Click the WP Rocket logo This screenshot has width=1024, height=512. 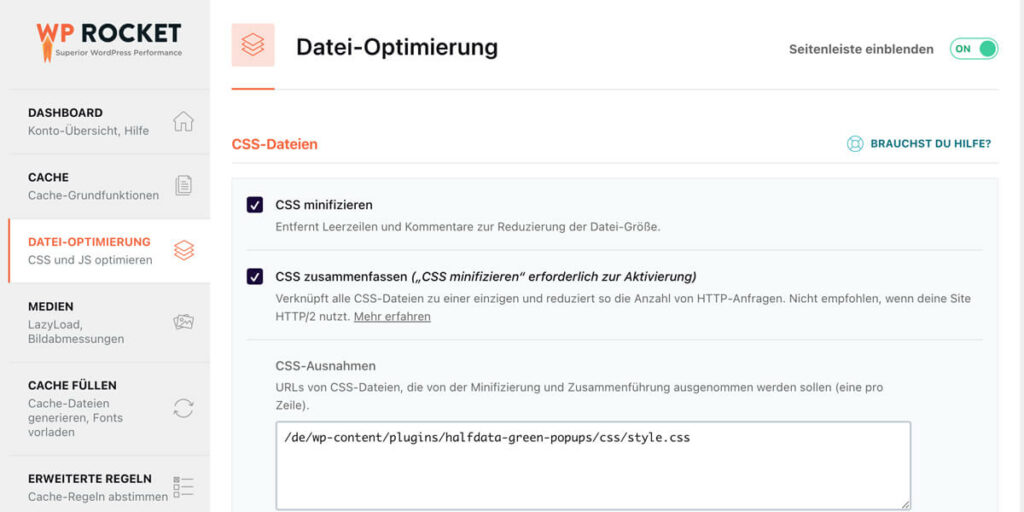[x=108, y=42]
